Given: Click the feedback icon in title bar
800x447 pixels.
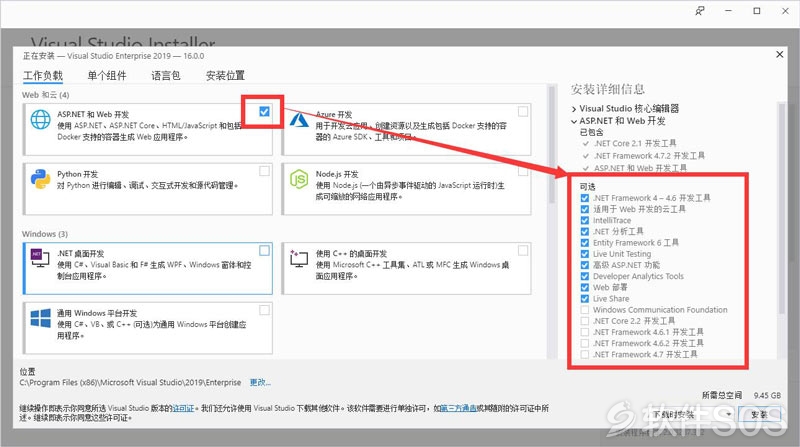Looking at the screenshot, I should tap(700, 11).
